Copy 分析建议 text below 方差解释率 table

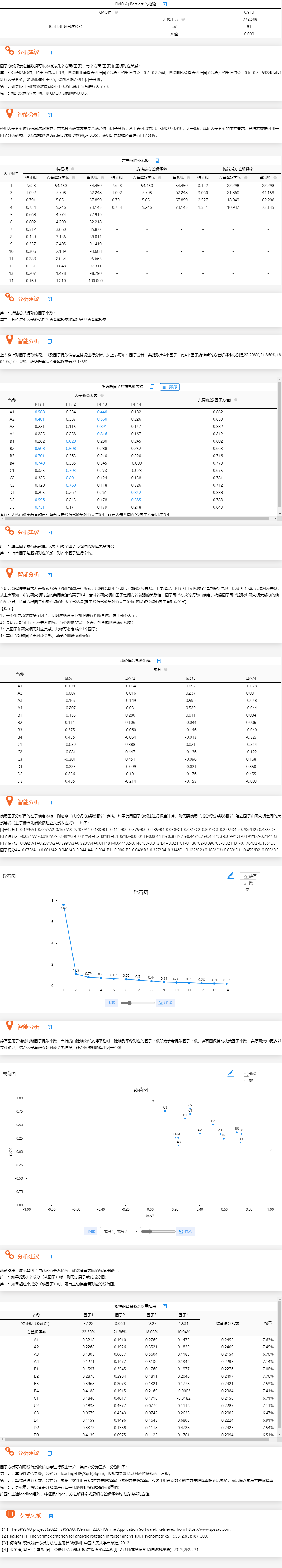[50, 300]
